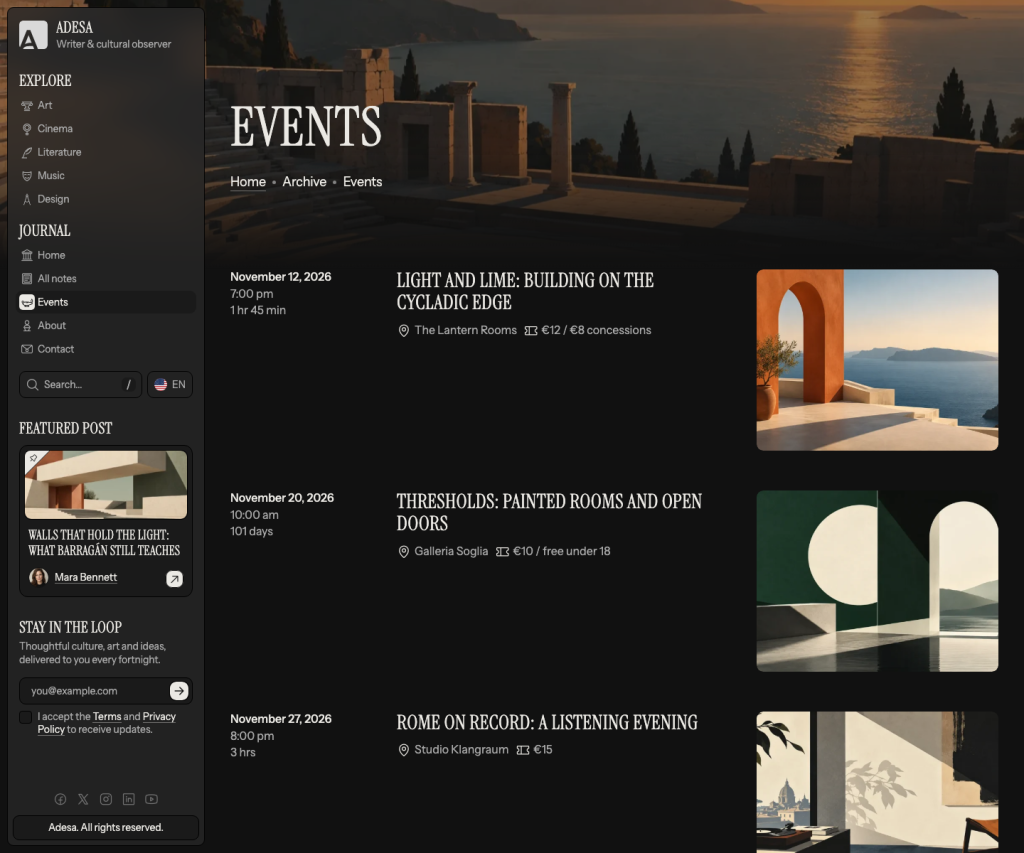Open the Light and Lime event image
1024x853 pixels.
[x=877, y=360]
